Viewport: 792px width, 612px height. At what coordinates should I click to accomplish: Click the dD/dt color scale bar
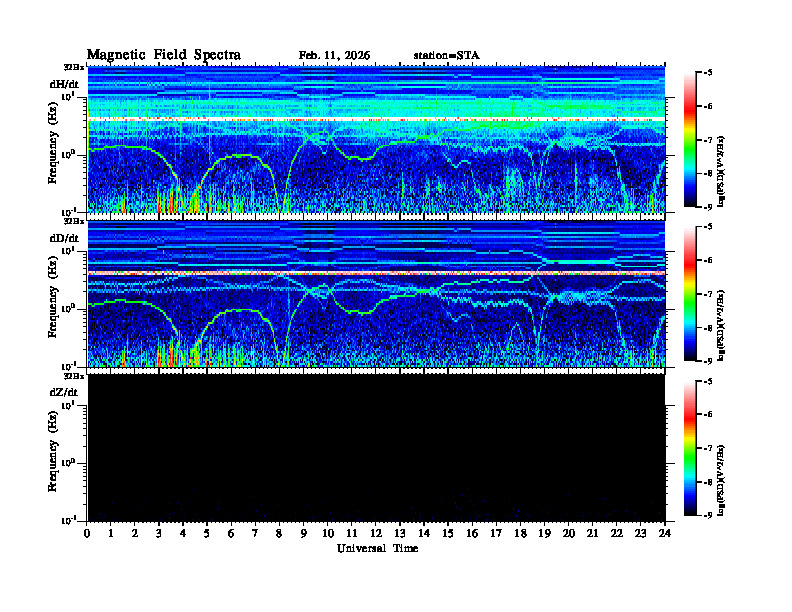(x=690, y=294)
